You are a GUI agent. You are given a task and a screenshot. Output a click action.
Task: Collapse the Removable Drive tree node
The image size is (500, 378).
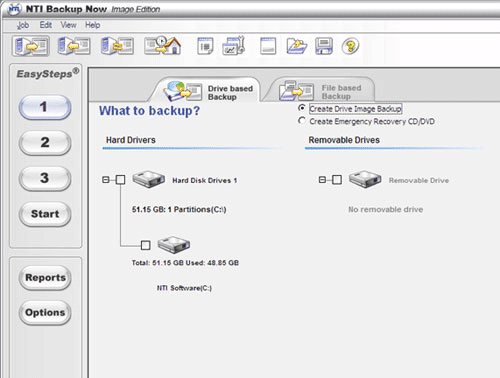322,180
